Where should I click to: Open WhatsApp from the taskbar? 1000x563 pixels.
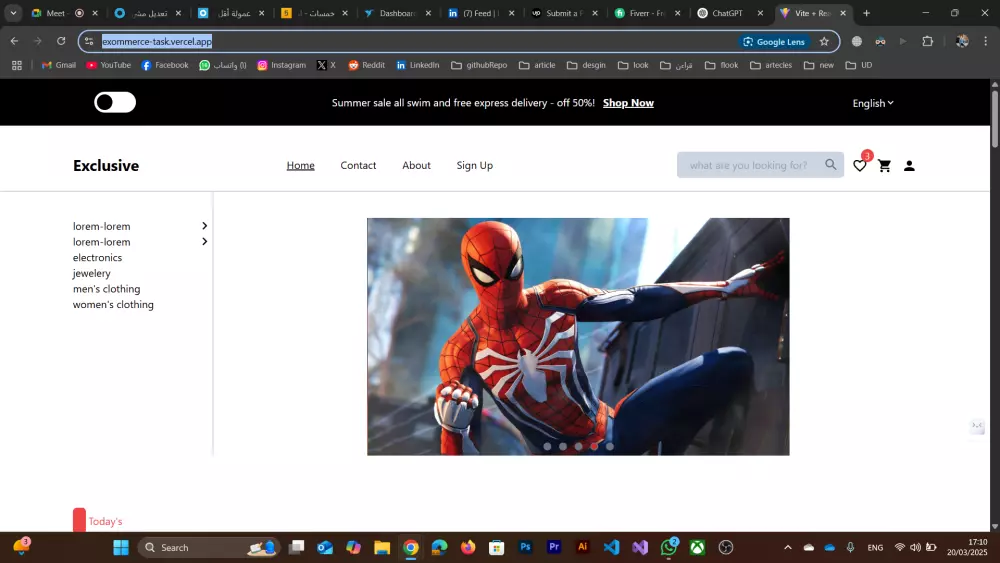coord(669,547)
